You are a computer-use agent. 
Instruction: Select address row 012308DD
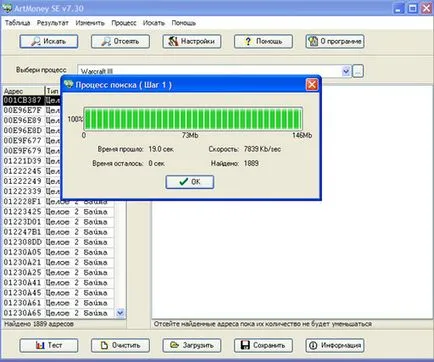point(58,242)
